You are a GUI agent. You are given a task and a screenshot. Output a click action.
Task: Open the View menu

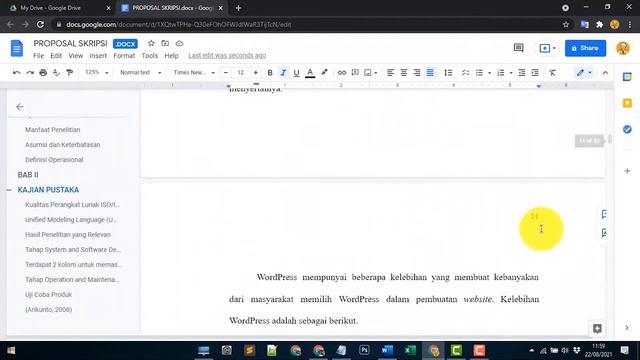(x=76, y=56)
